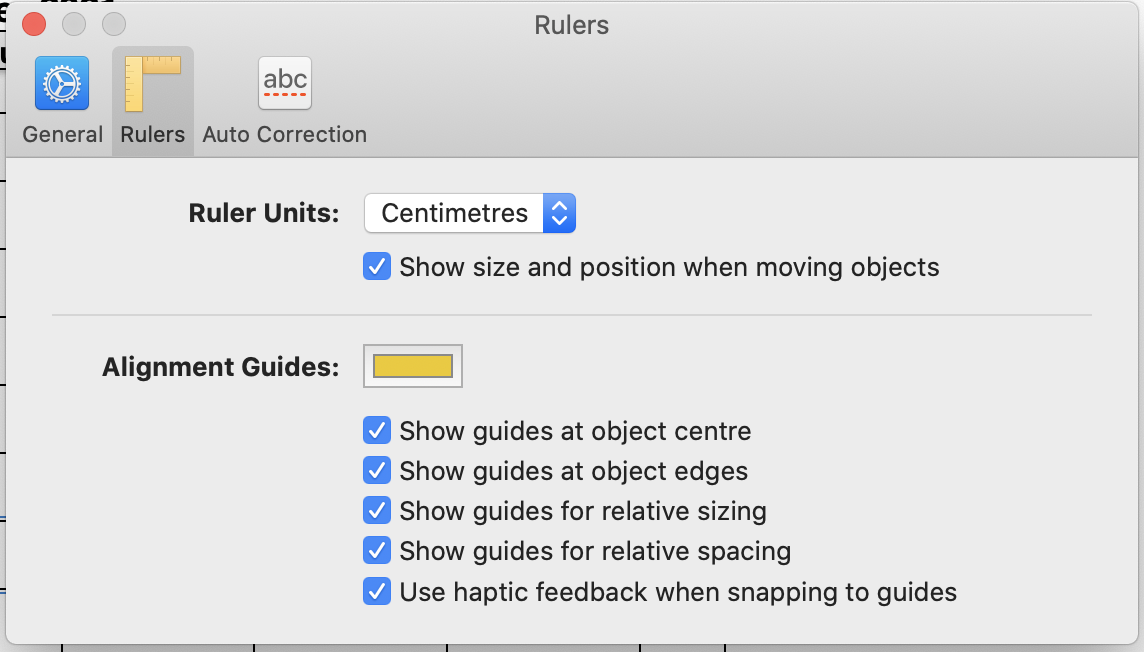Viewport: 1144px width, 652px height.
Task: Disable guides for relative spacing
Action: tap(377, 550)
